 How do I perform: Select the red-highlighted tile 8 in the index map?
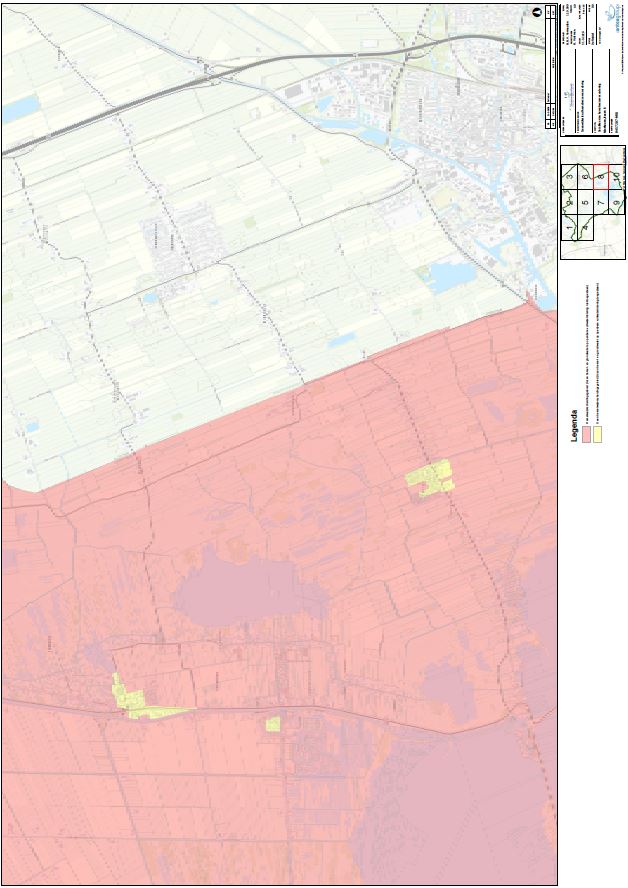pyautogui.click(x=601, y=176)
